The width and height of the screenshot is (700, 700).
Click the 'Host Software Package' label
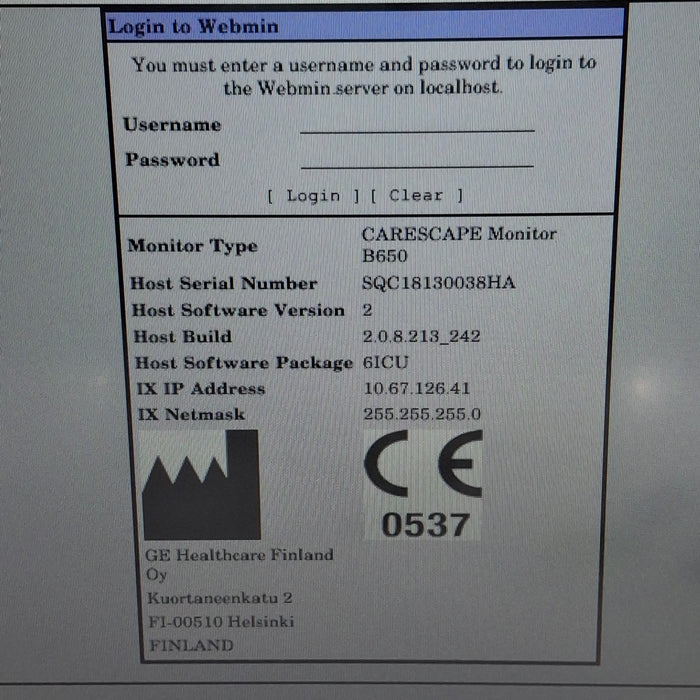pyautogui.click(x=244, y=363)
